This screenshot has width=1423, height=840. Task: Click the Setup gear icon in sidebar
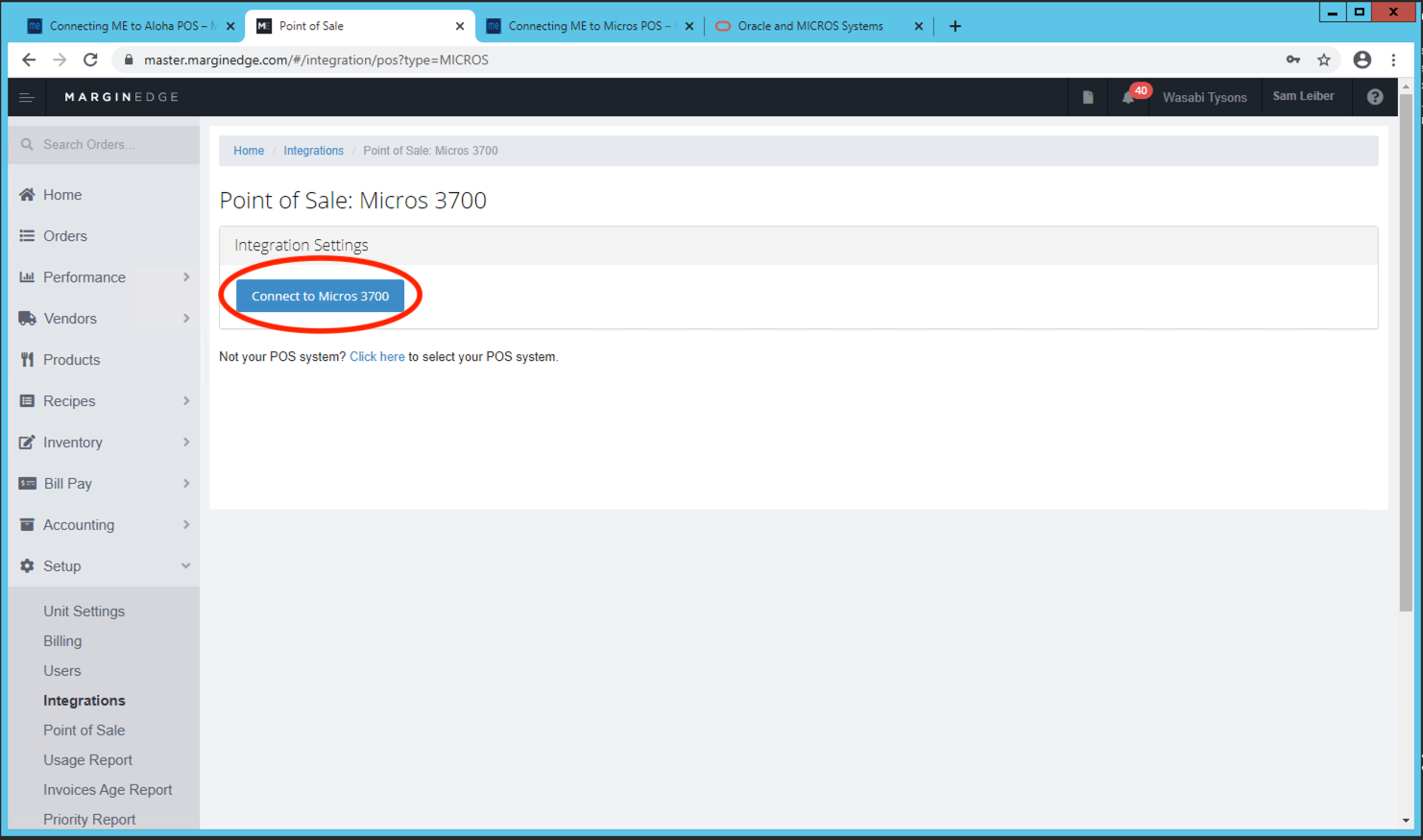click(x=27, y=566)
